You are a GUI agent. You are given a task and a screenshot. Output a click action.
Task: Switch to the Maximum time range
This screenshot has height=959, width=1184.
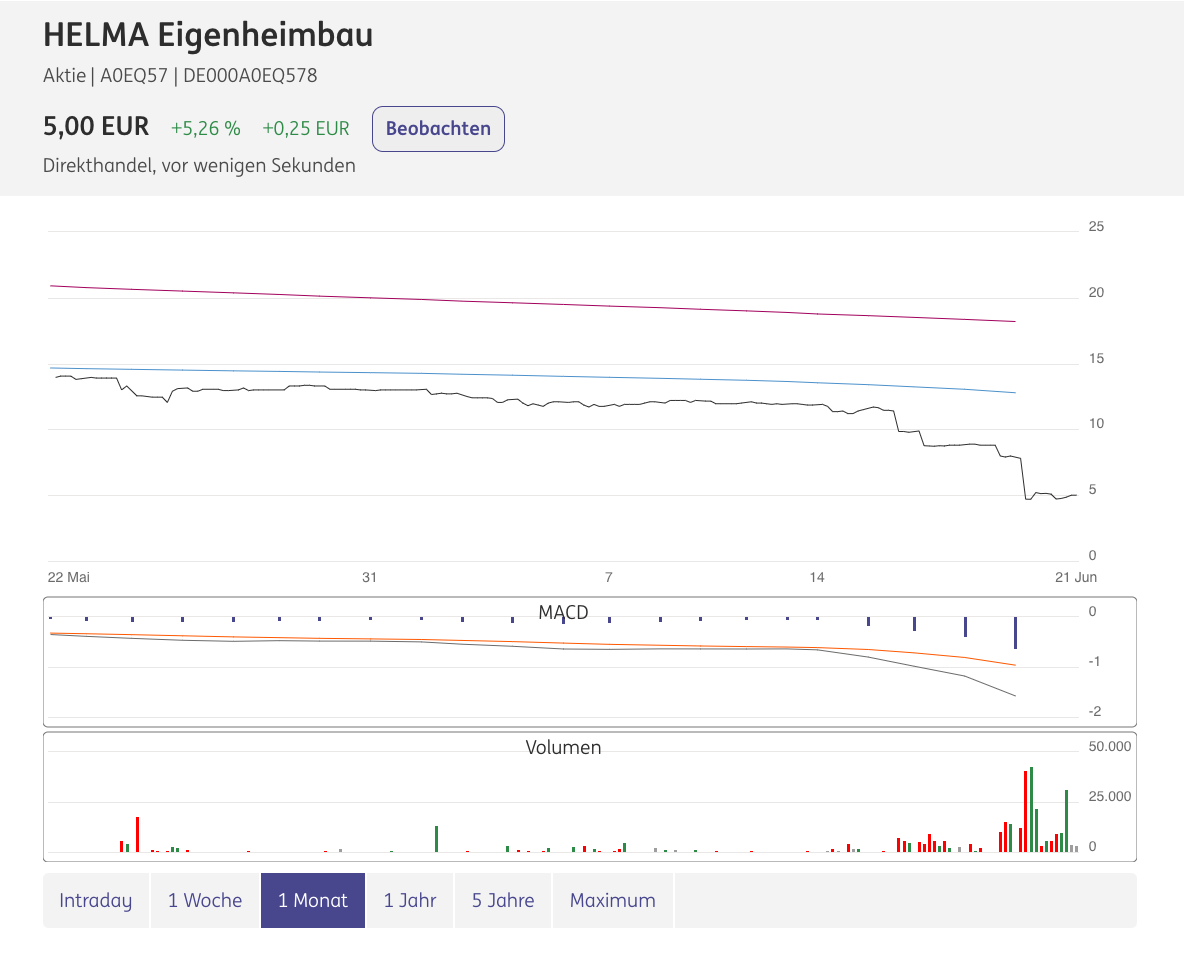tap(613, 900)
